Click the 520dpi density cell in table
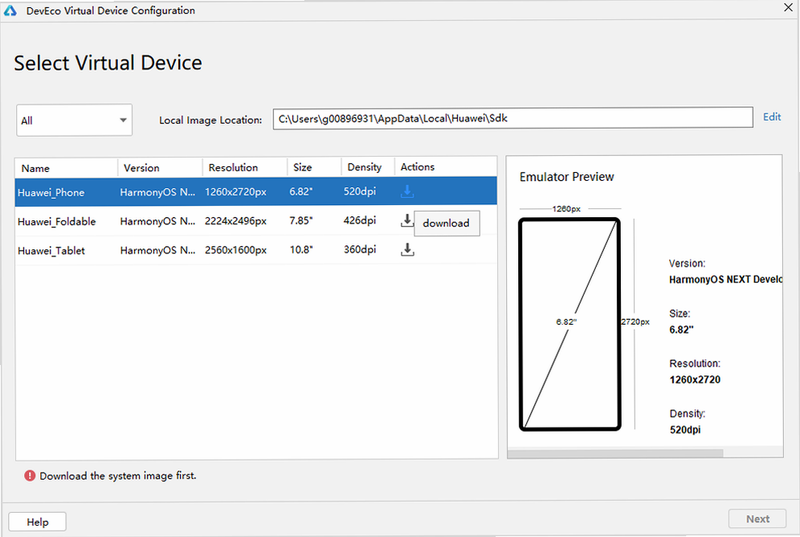 (x=360, y=191)
